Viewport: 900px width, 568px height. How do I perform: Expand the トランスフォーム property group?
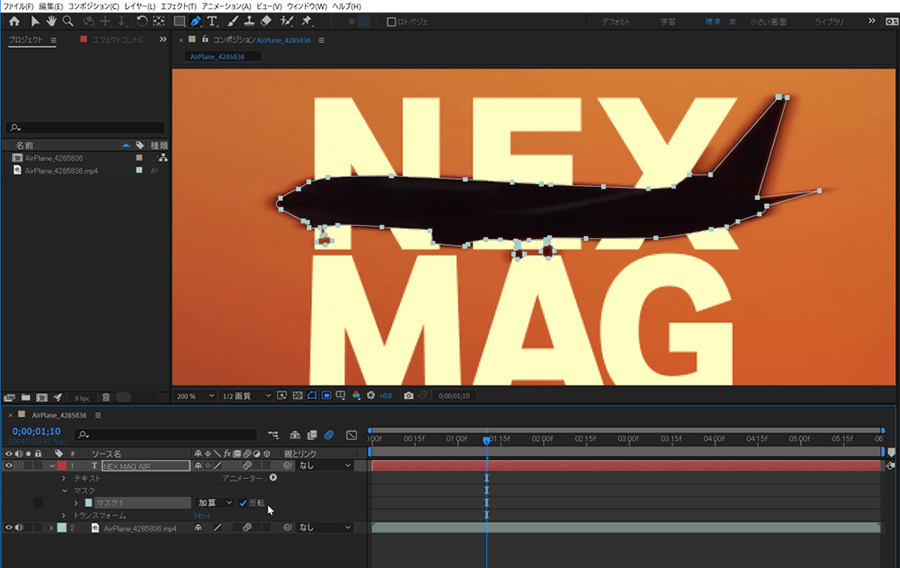click(64, 515)
